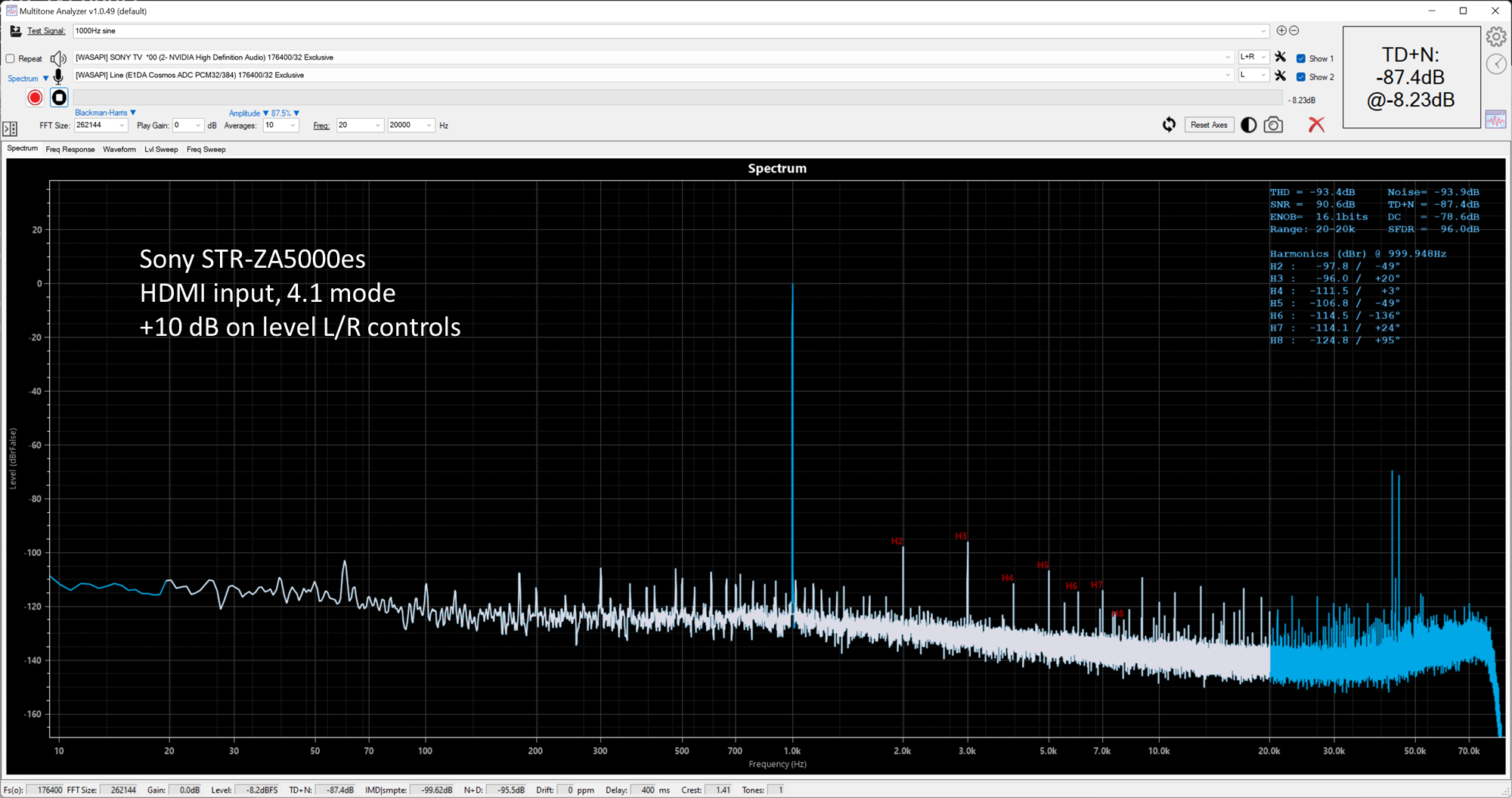This screenshot has width=1512, height=798.
Task: Switch to the Waveform tab
Action: [x=119, y=149]
